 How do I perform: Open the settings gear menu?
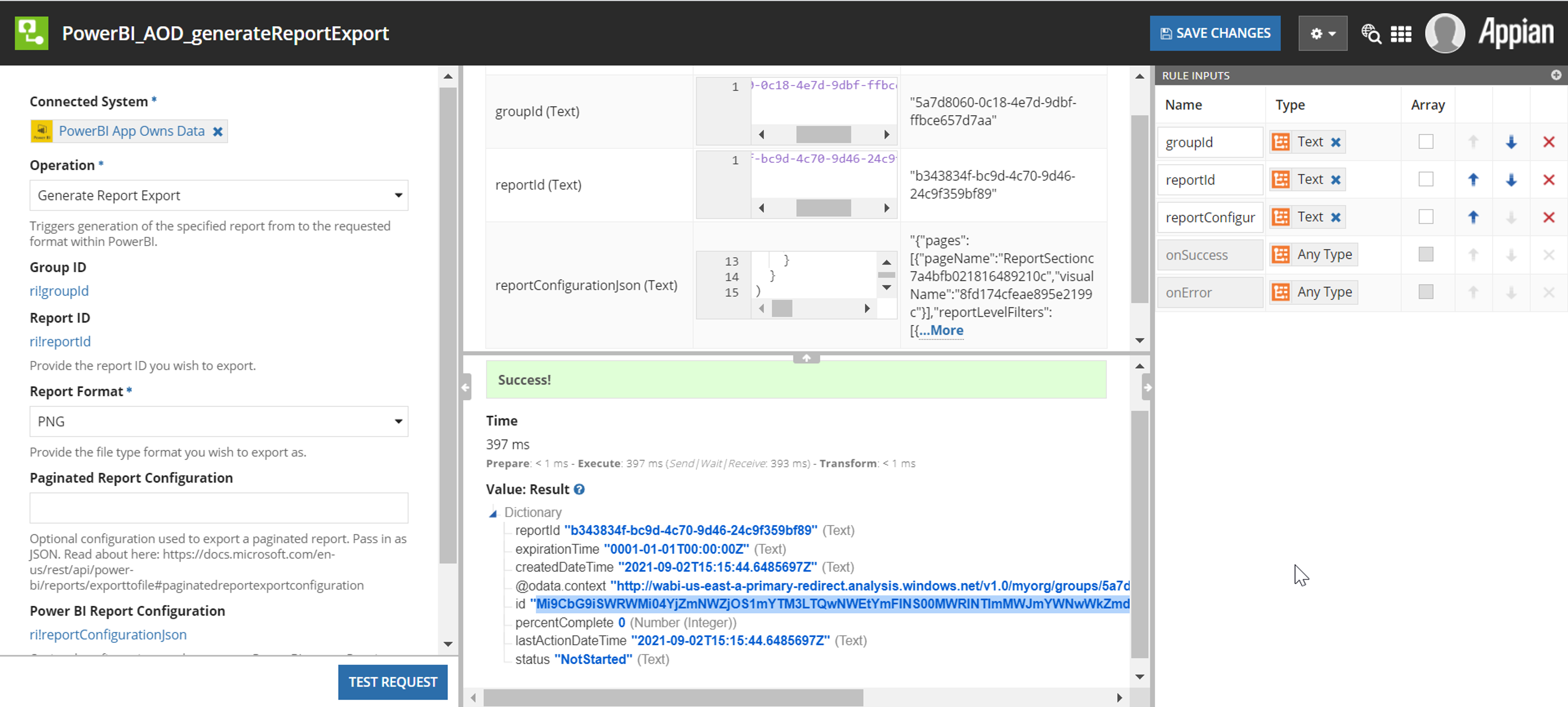[1322, 33]
